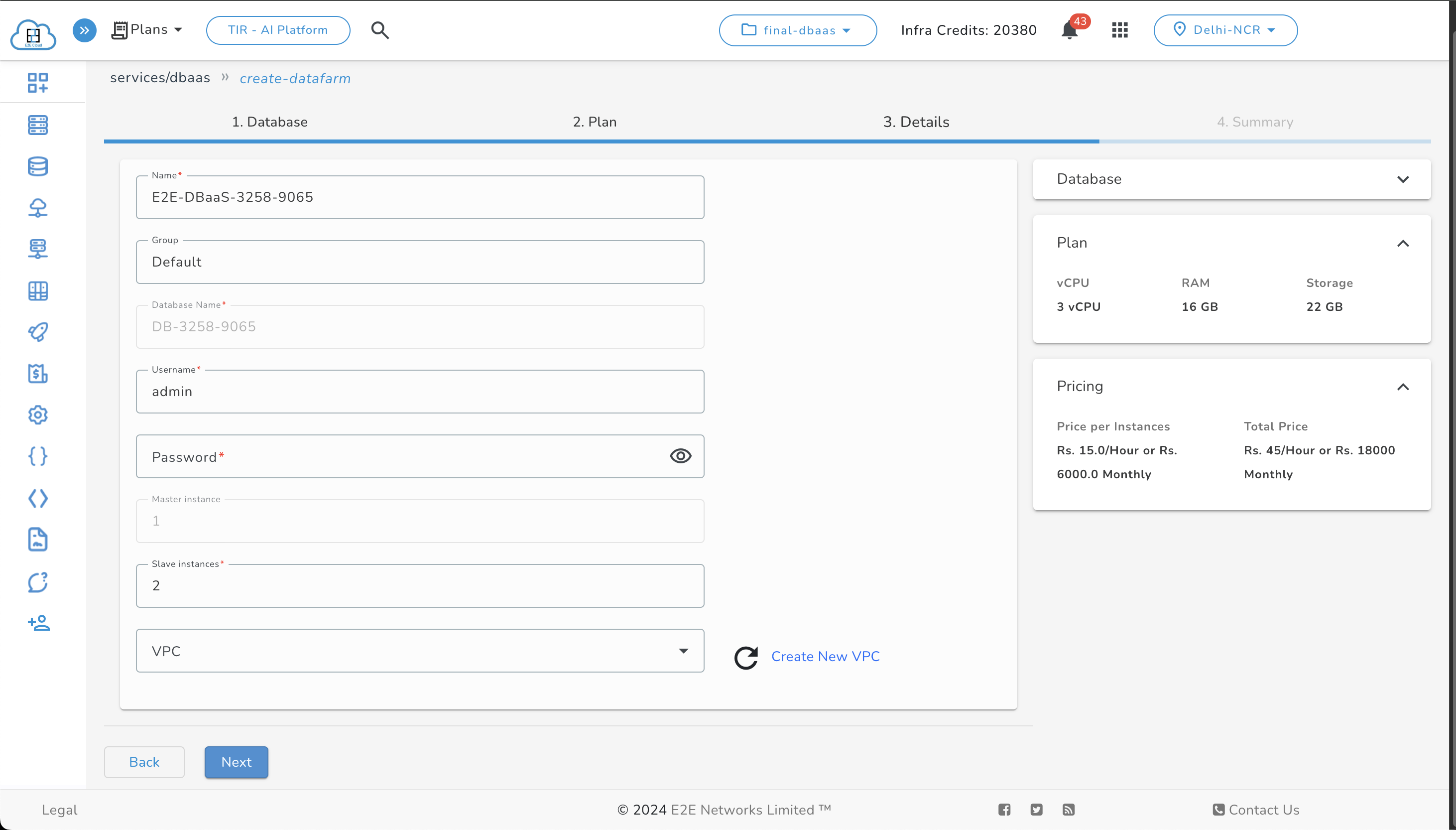
Task: Click the Next button
Action: point(237,762)
